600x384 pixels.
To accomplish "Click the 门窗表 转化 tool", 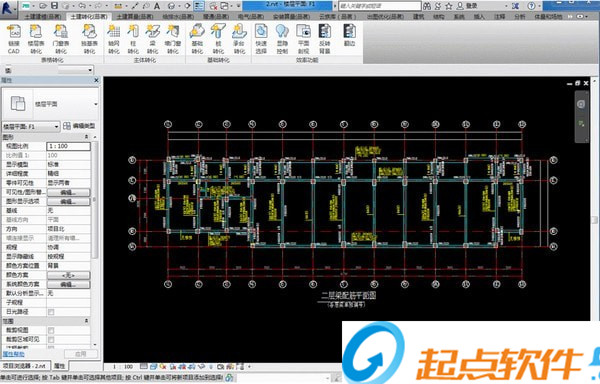I will [x=61, y=39].
